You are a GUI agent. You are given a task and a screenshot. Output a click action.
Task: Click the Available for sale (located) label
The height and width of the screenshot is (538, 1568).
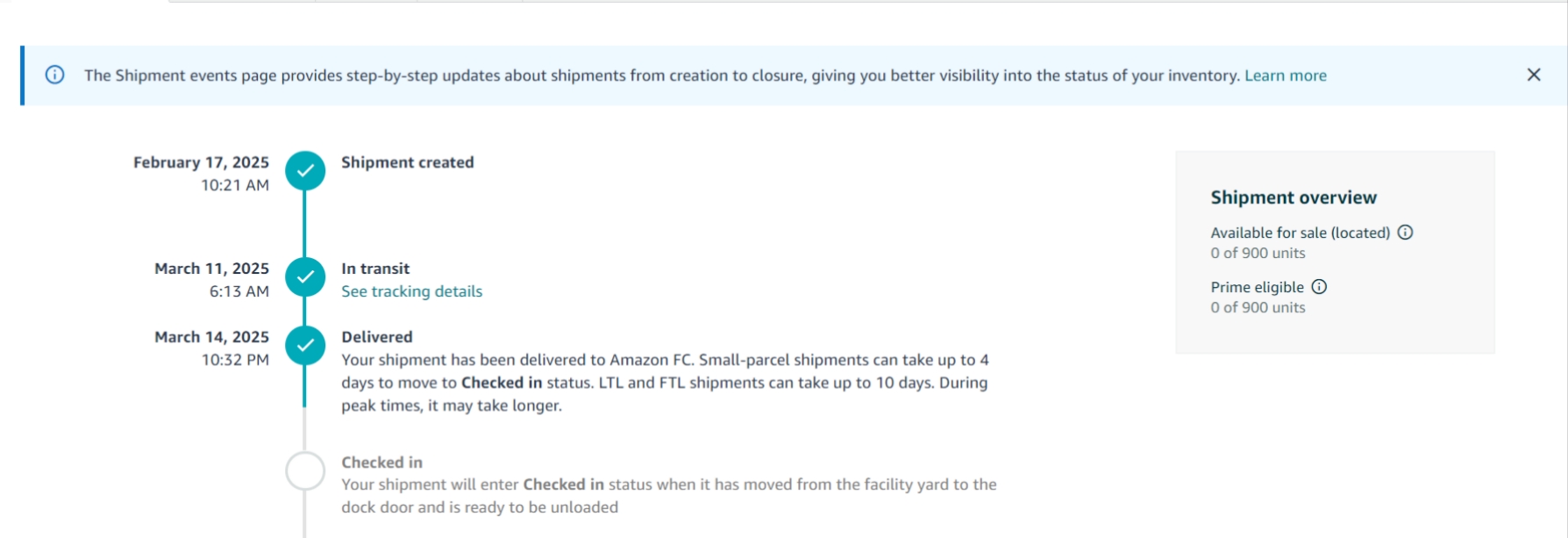point(1300,233)
